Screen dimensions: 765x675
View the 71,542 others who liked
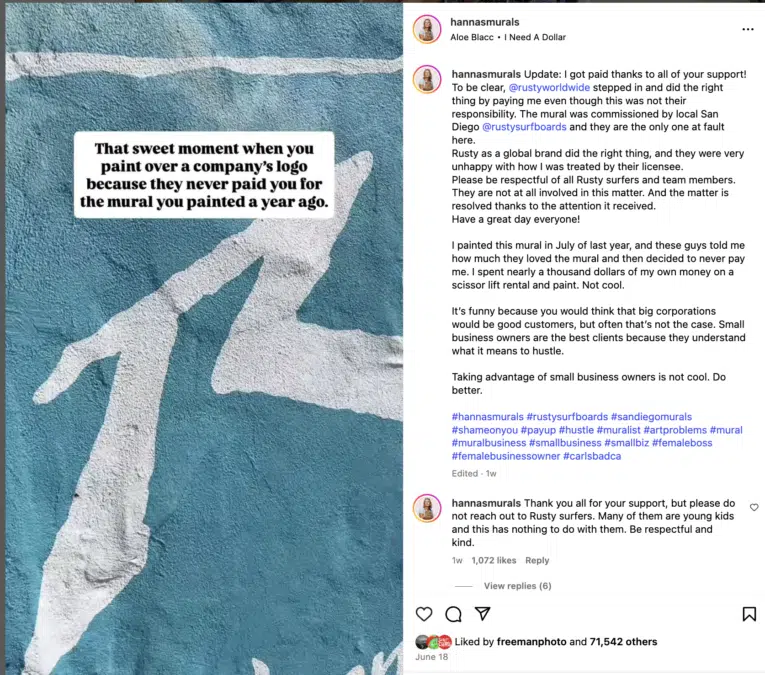coord(624,642)
